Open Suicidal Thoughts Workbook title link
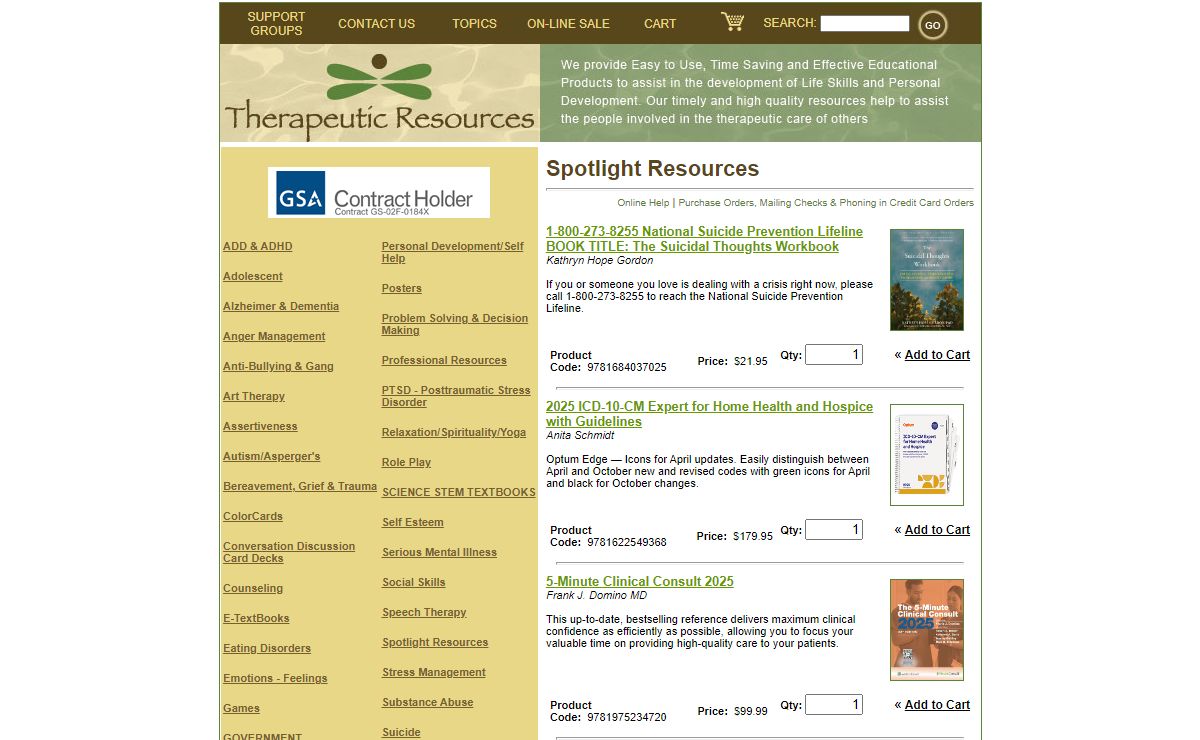Screen dimensions: 1200x740 coord(704,239)
